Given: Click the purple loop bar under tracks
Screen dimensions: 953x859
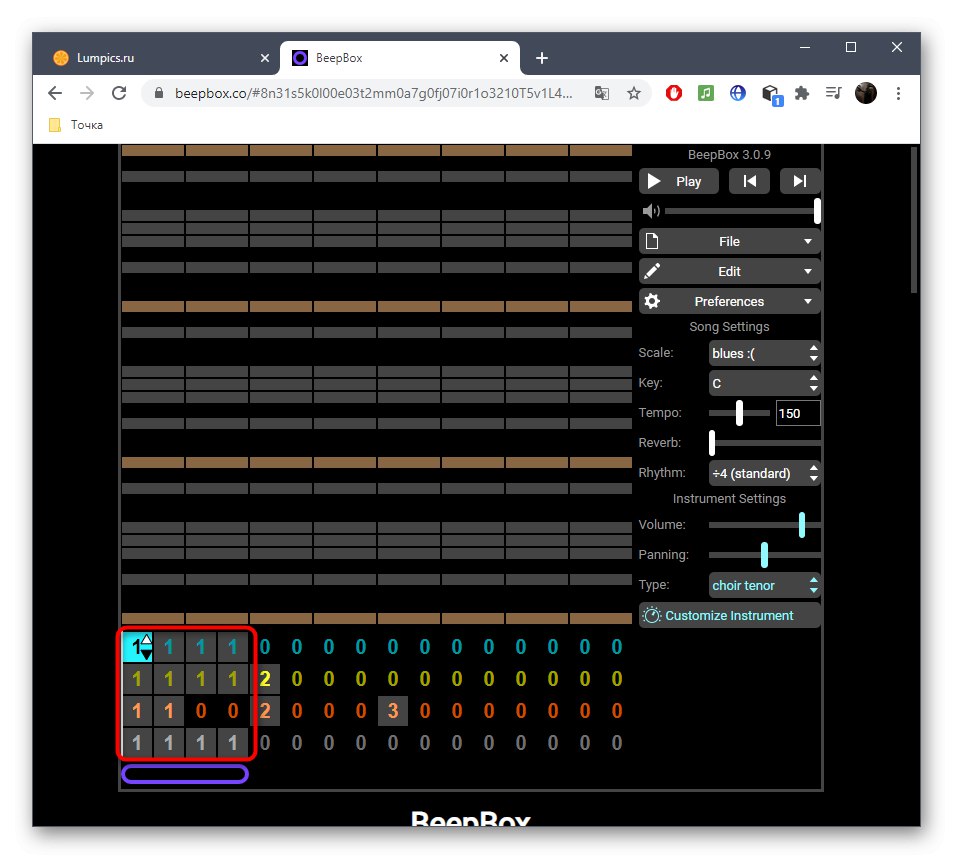Looking at the screenshot, I should (x=185, y=774).
